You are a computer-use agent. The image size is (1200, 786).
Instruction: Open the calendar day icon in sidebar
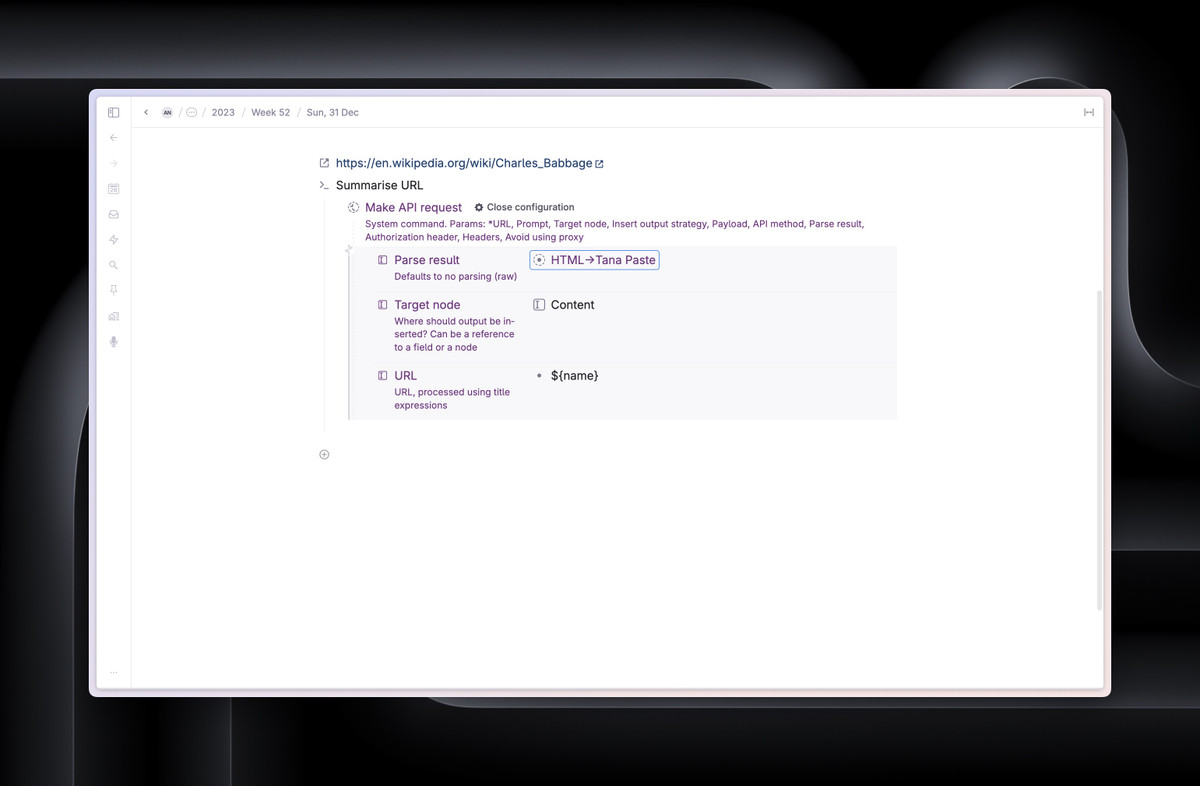click(113, 189)
